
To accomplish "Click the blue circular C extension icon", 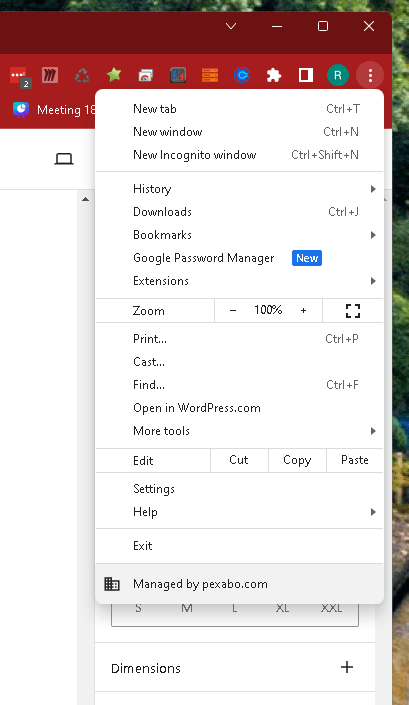I will pyautogui.click(x=242, y=75).
